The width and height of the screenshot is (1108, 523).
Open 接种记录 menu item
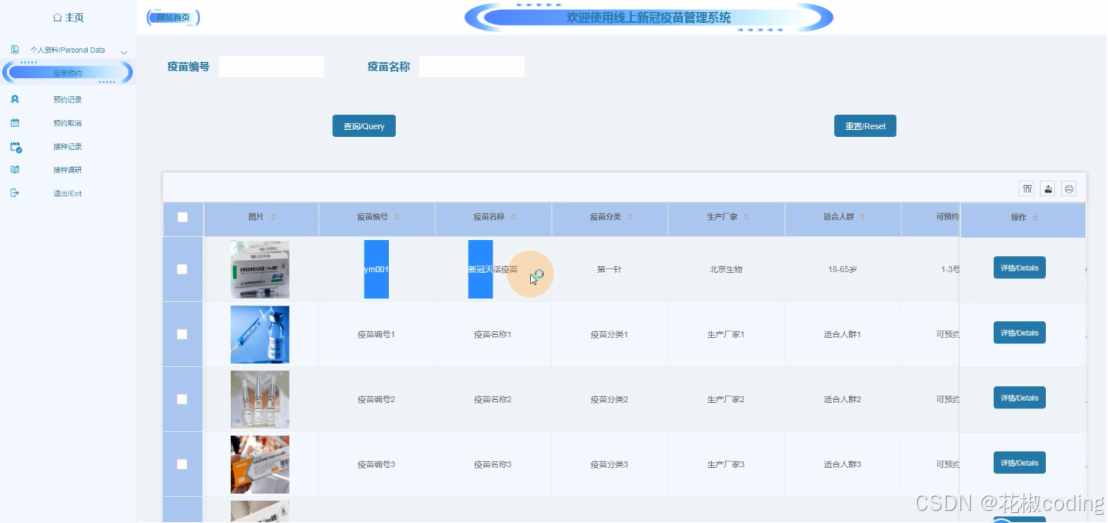pyautogui.click(x=68, y=147)
